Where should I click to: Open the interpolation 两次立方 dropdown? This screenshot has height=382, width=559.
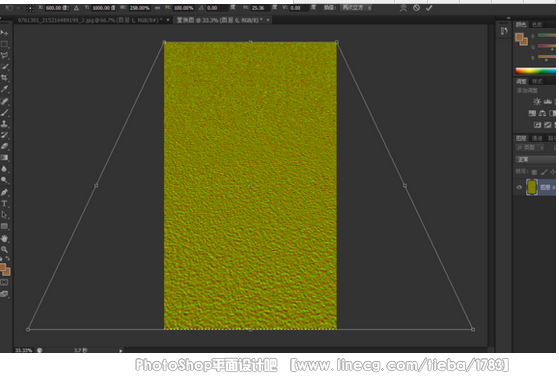(357, 7)
